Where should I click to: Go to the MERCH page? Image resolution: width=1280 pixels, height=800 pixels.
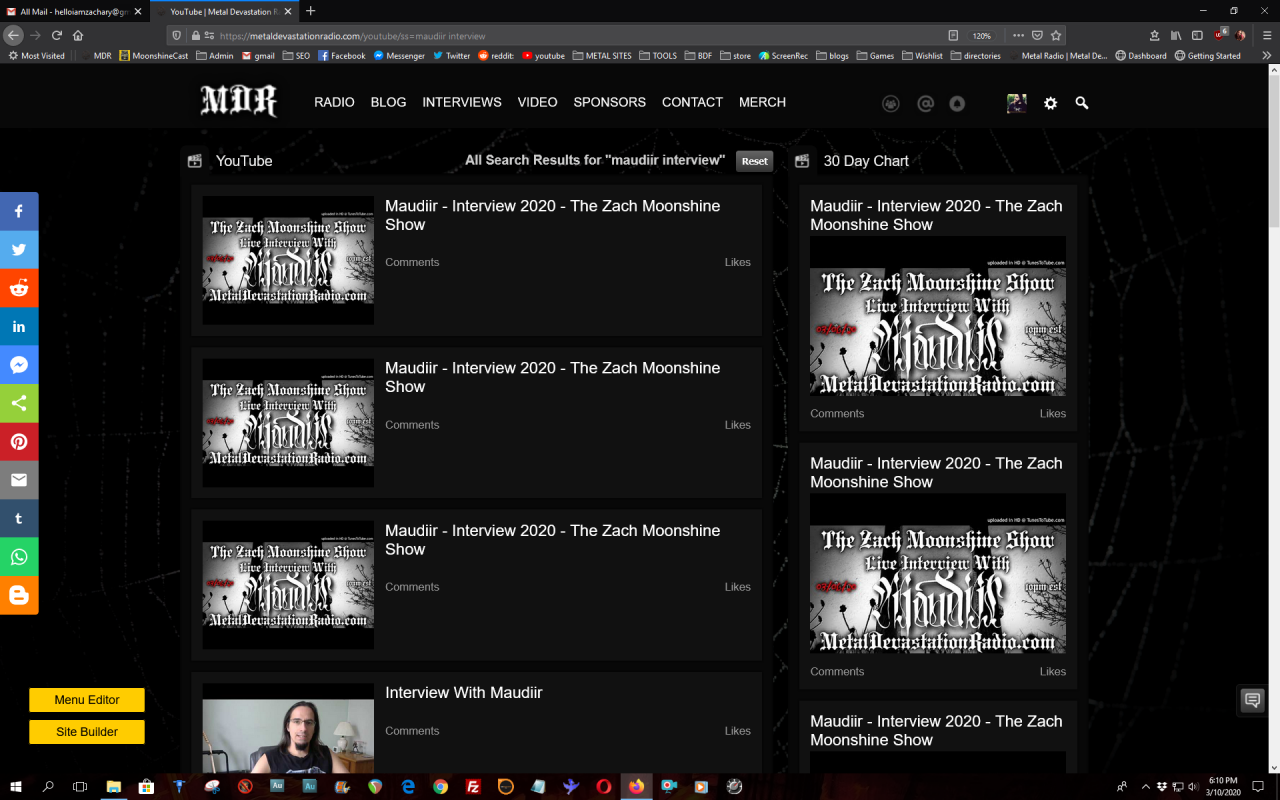point(762,102)
